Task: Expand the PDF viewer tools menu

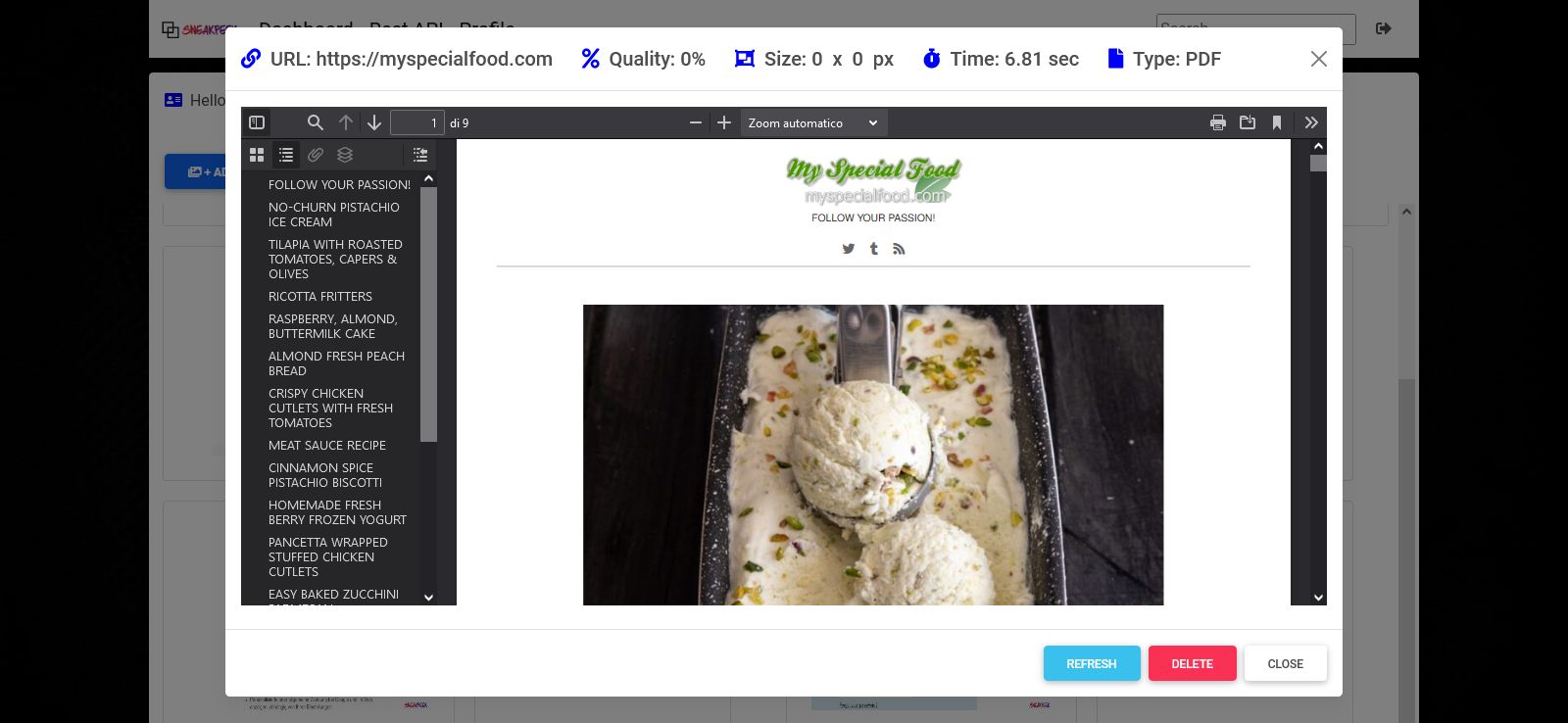Action: [x=1311, y=122]
